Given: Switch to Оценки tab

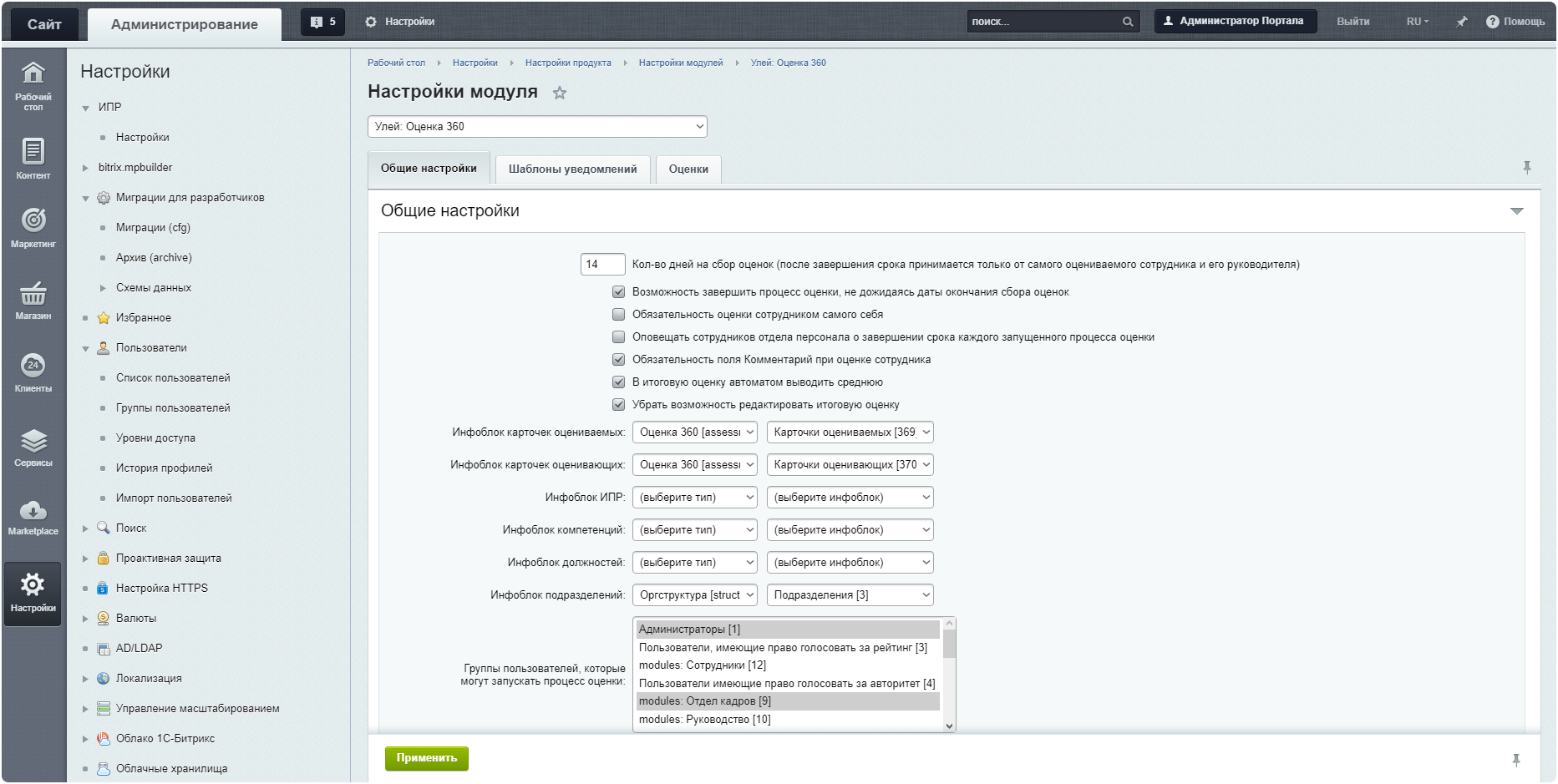Looking at the screenshot, I should [x=688, y=169].
